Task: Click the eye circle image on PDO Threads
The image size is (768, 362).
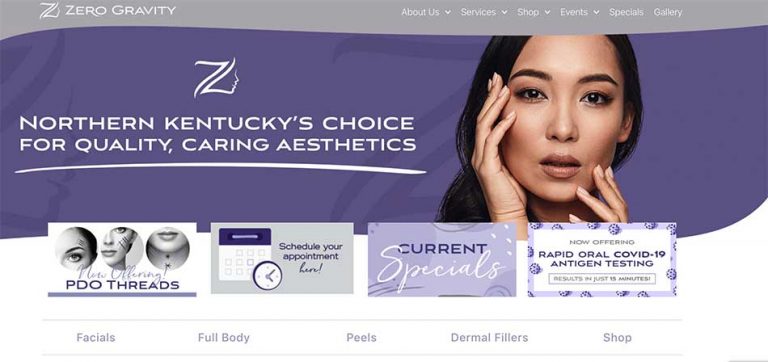Action: (x=76, y=249)
